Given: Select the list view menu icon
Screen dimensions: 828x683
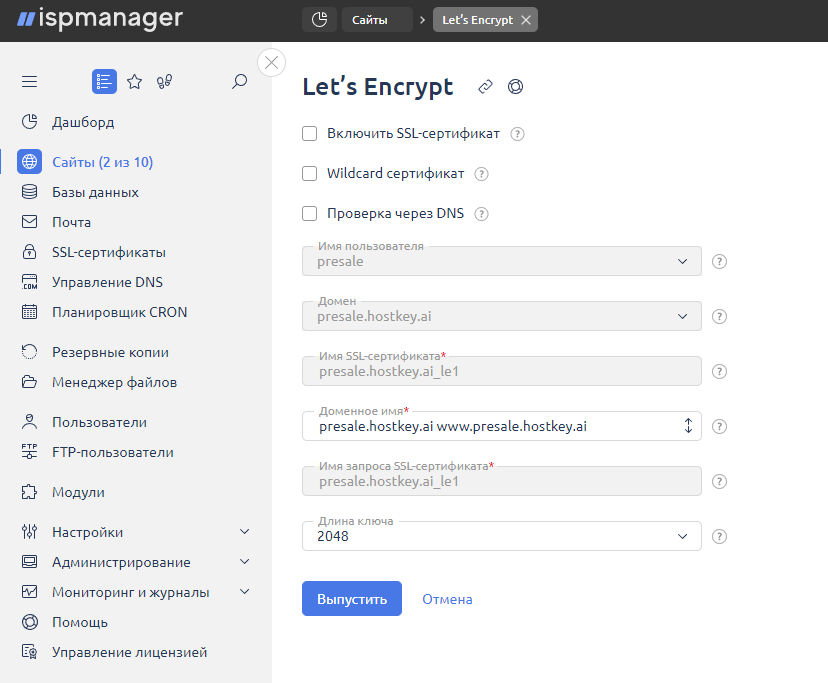Looking at the screenshot, I should pyautogui.click(x=105, y=81).
